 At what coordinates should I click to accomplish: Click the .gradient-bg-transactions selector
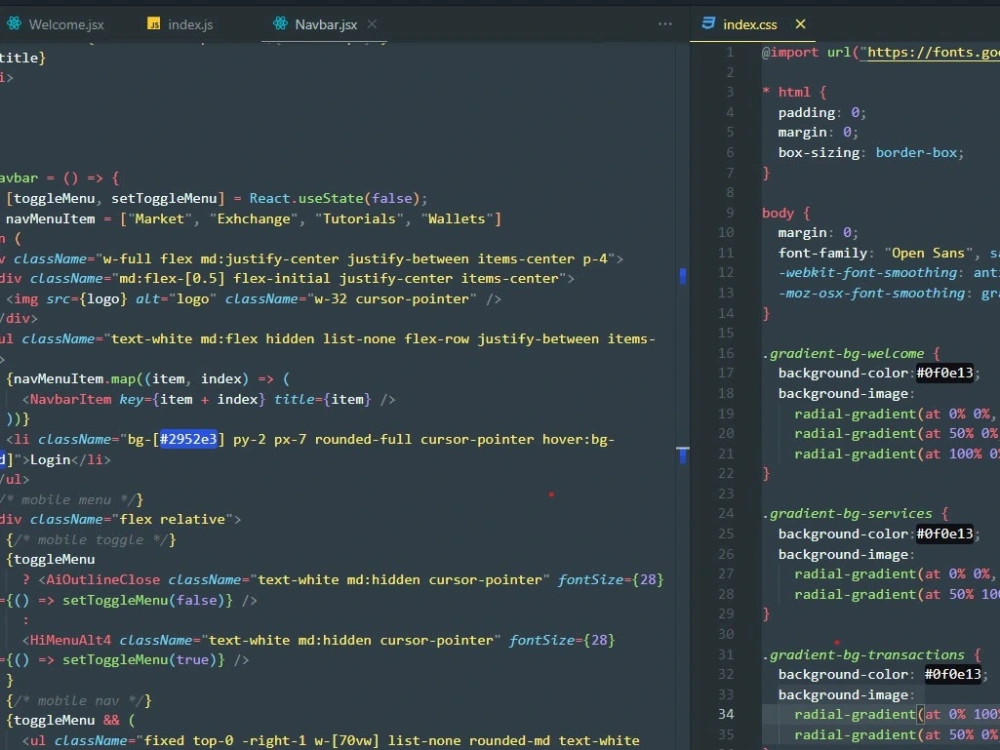click(x=864, y=654)
